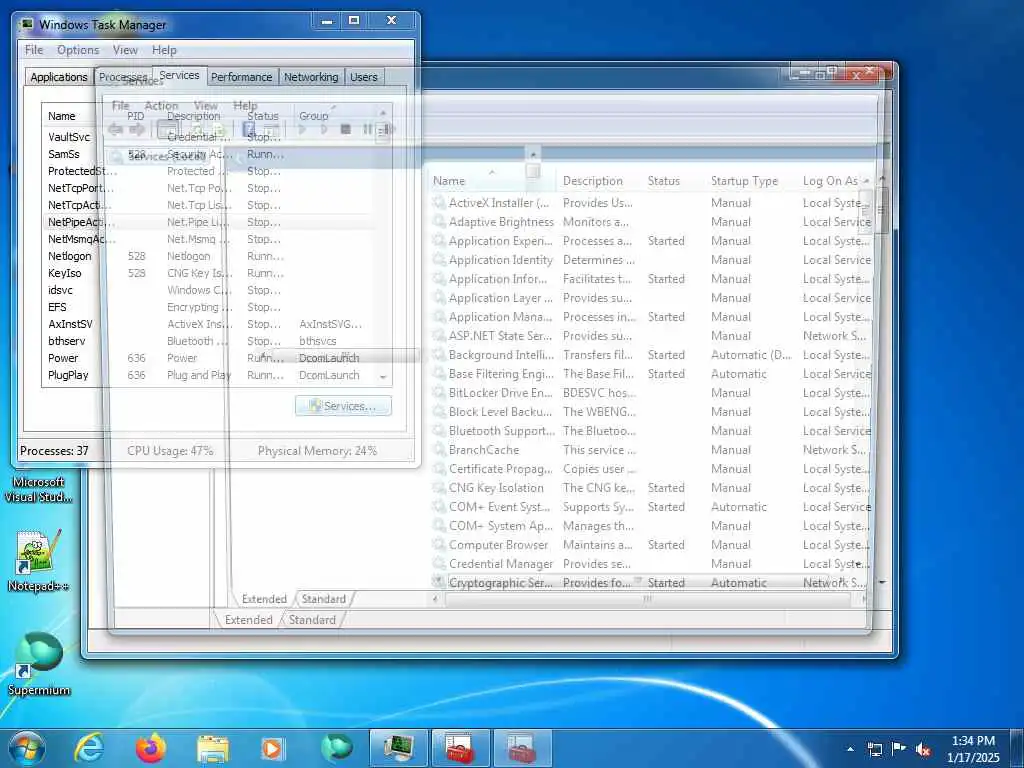Click the gear icon beside BranchCache
The height and width of the screenshot is (768, 1024).
[439, 449]
